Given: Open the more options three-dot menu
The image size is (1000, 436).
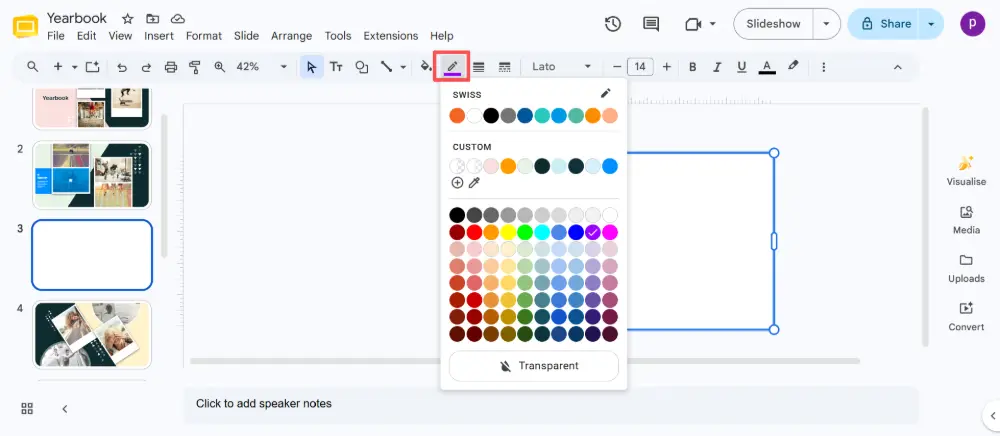Looking at the screenshot, I should click(823, 66).
